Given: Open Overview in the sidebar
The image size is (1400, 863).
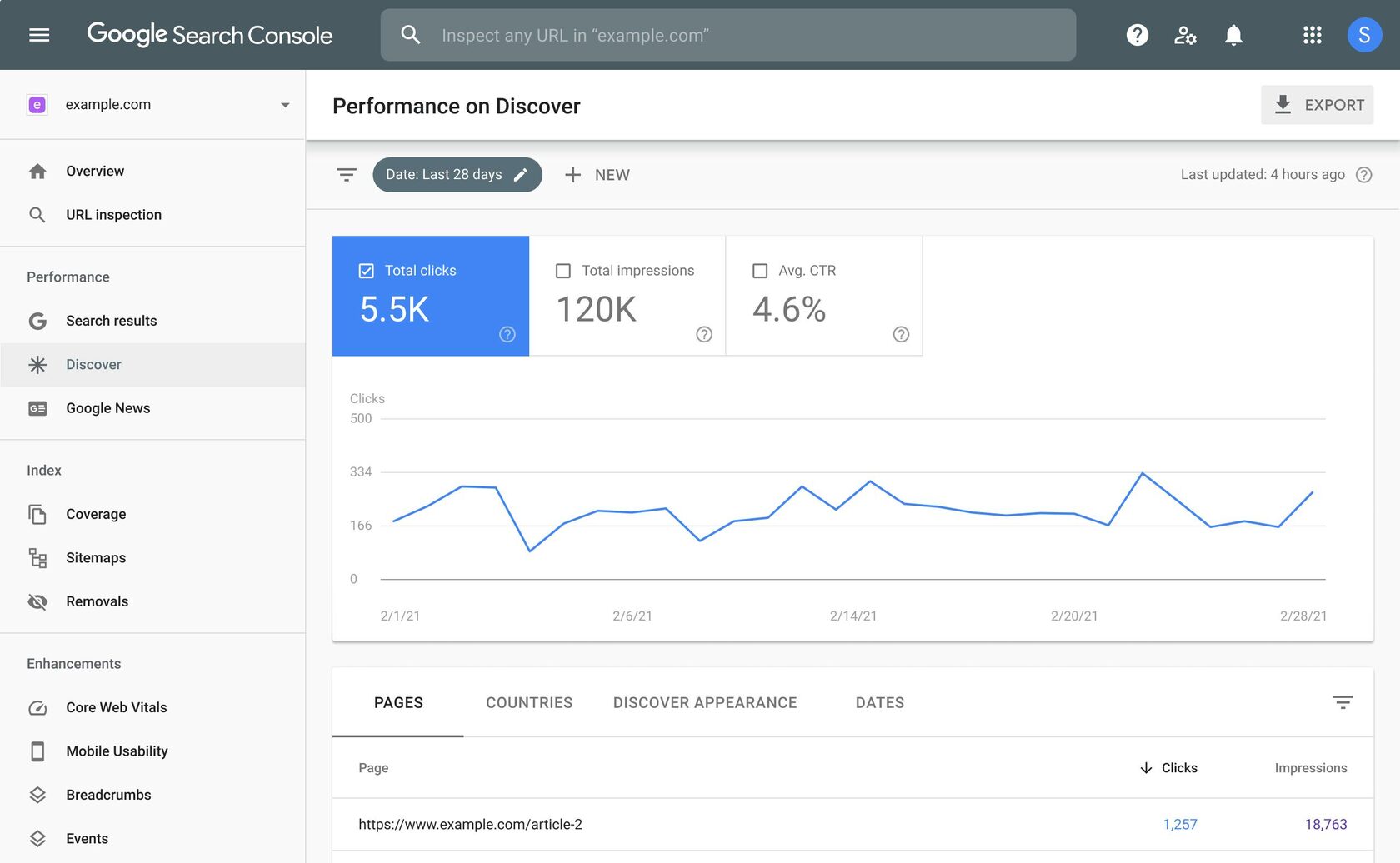Looking at the screenshot, I should tap(152, 172).
